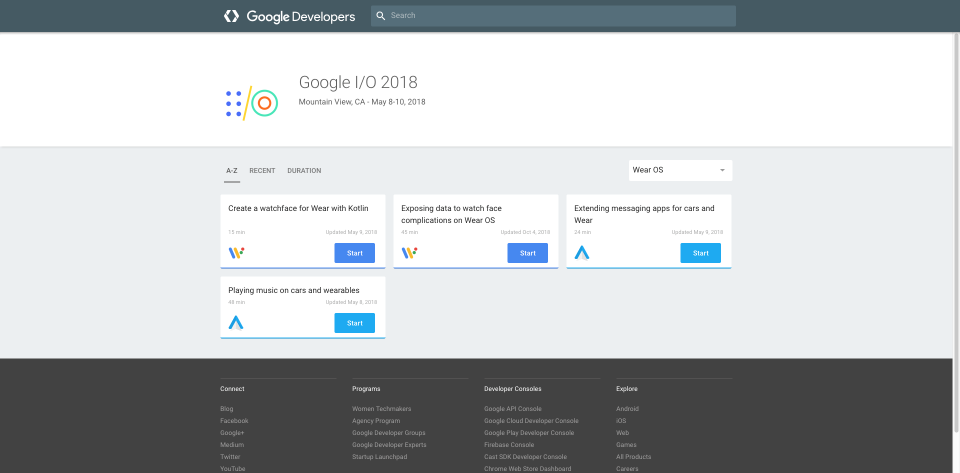Start the Playing music on cars codelab

tap(354, 322)
